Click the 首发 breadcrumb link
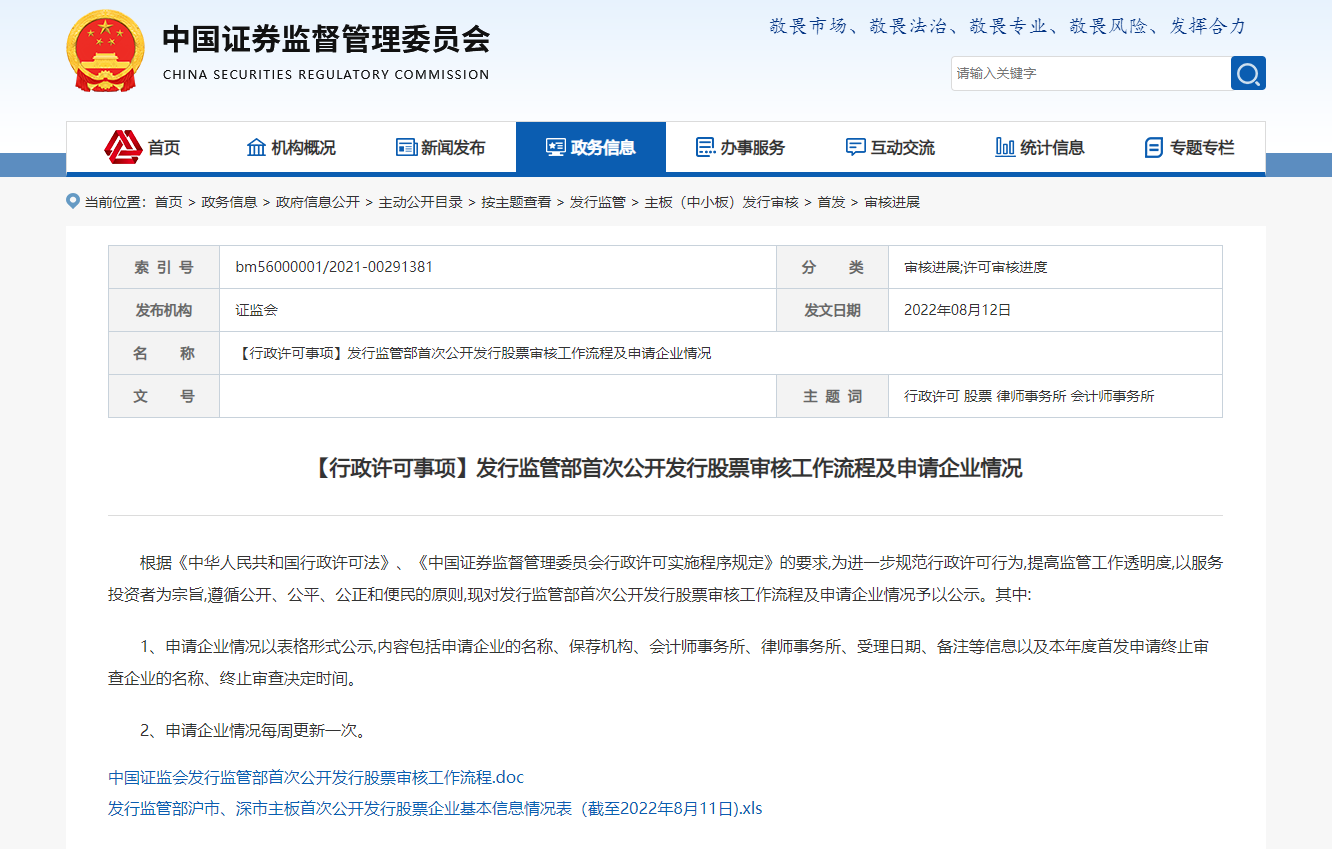 point(831,202)
